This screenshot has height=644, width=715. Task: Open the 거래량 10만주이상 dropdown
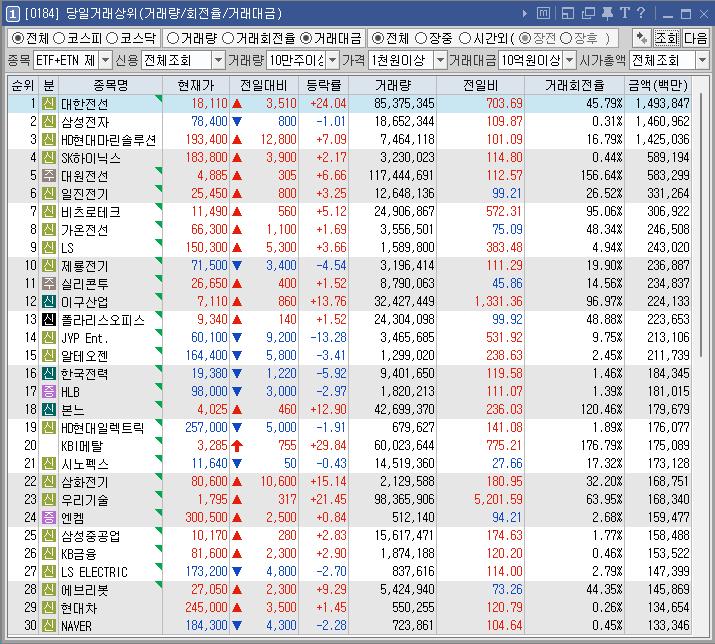(x=333, y=60)
